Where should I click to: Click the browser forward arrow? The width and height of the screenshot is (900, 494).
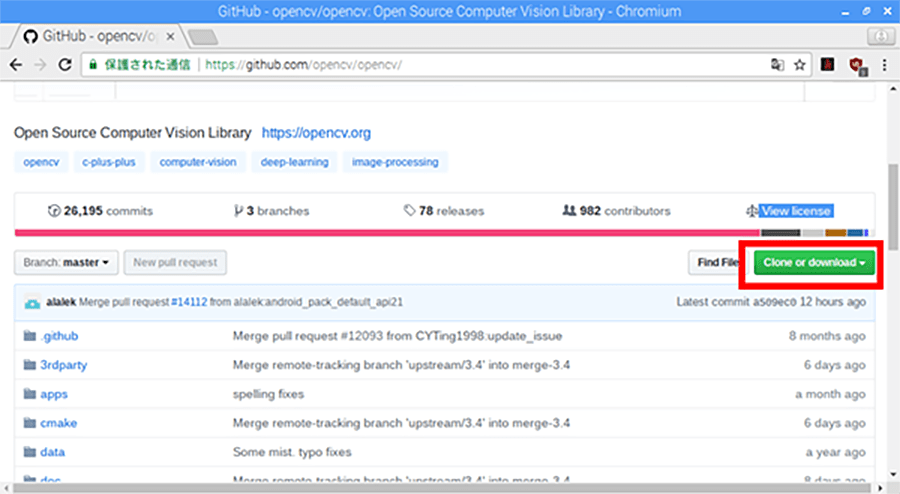40,65
